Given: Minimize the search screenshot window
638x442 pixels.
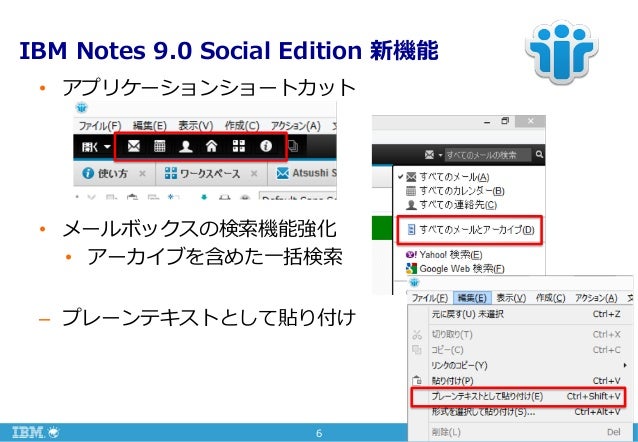Looking at the screenshot, I should [487, 122].
